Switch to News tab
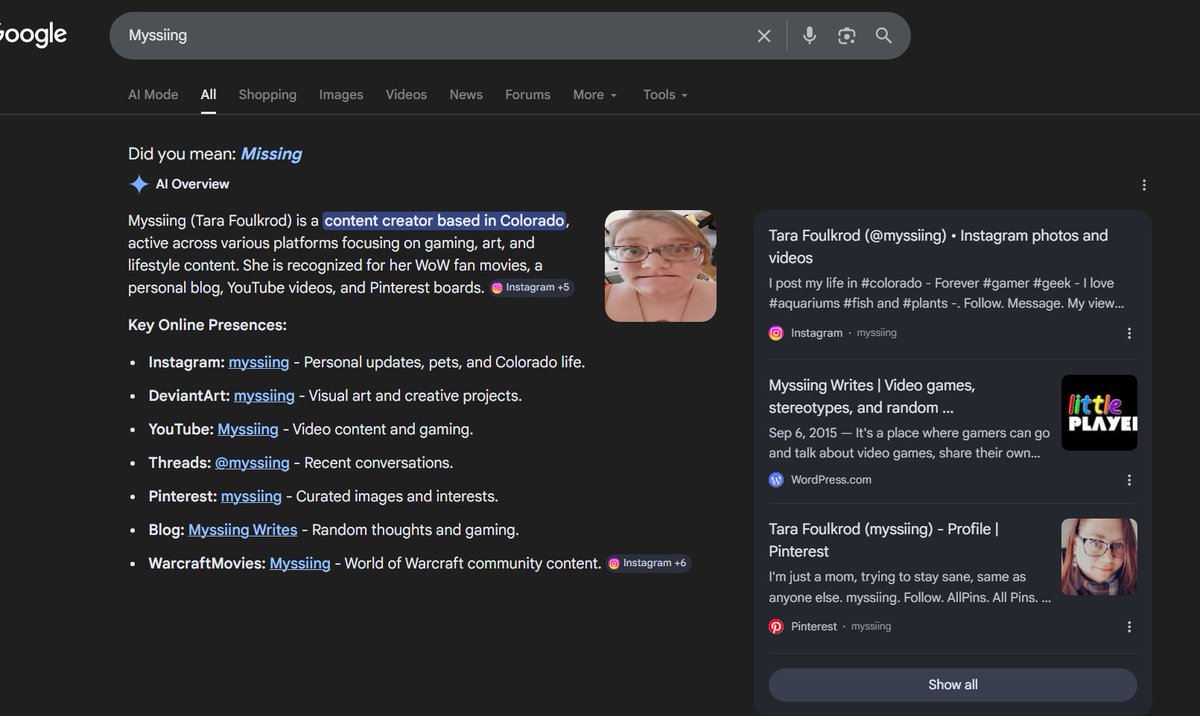 tap(466, 95)
